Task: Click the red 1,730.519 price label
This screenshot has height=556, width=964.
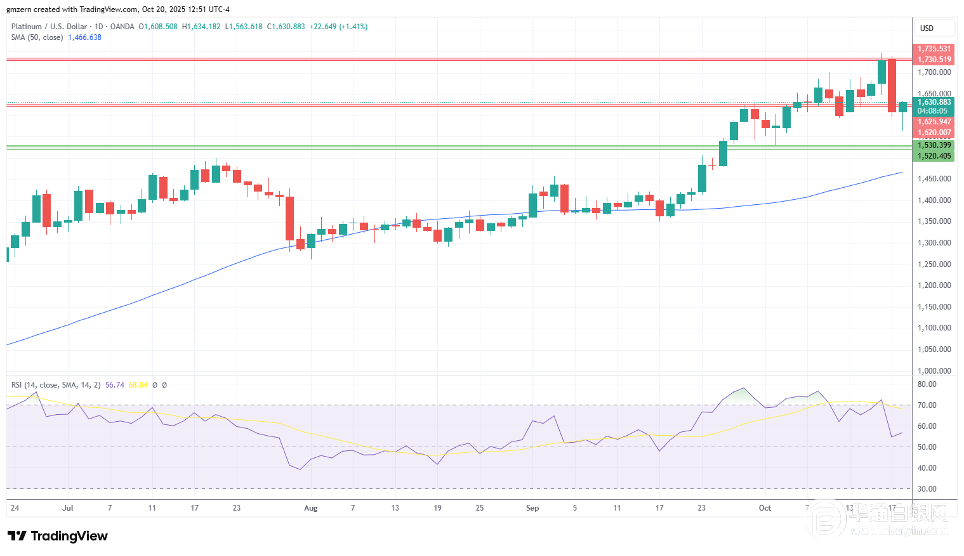Action: [x=934, y=59]
